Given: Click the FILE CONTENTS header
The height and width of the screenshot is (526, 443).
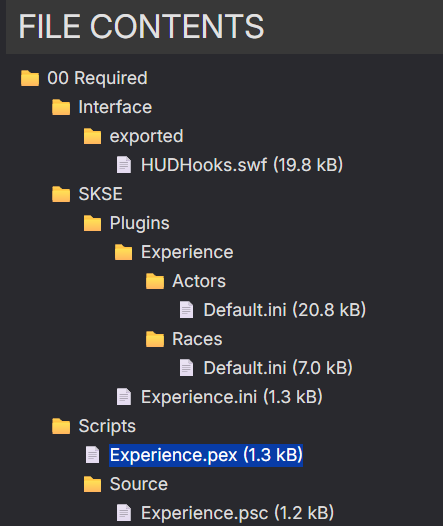Looking at the screenshot, I should (x=141, y=27).
